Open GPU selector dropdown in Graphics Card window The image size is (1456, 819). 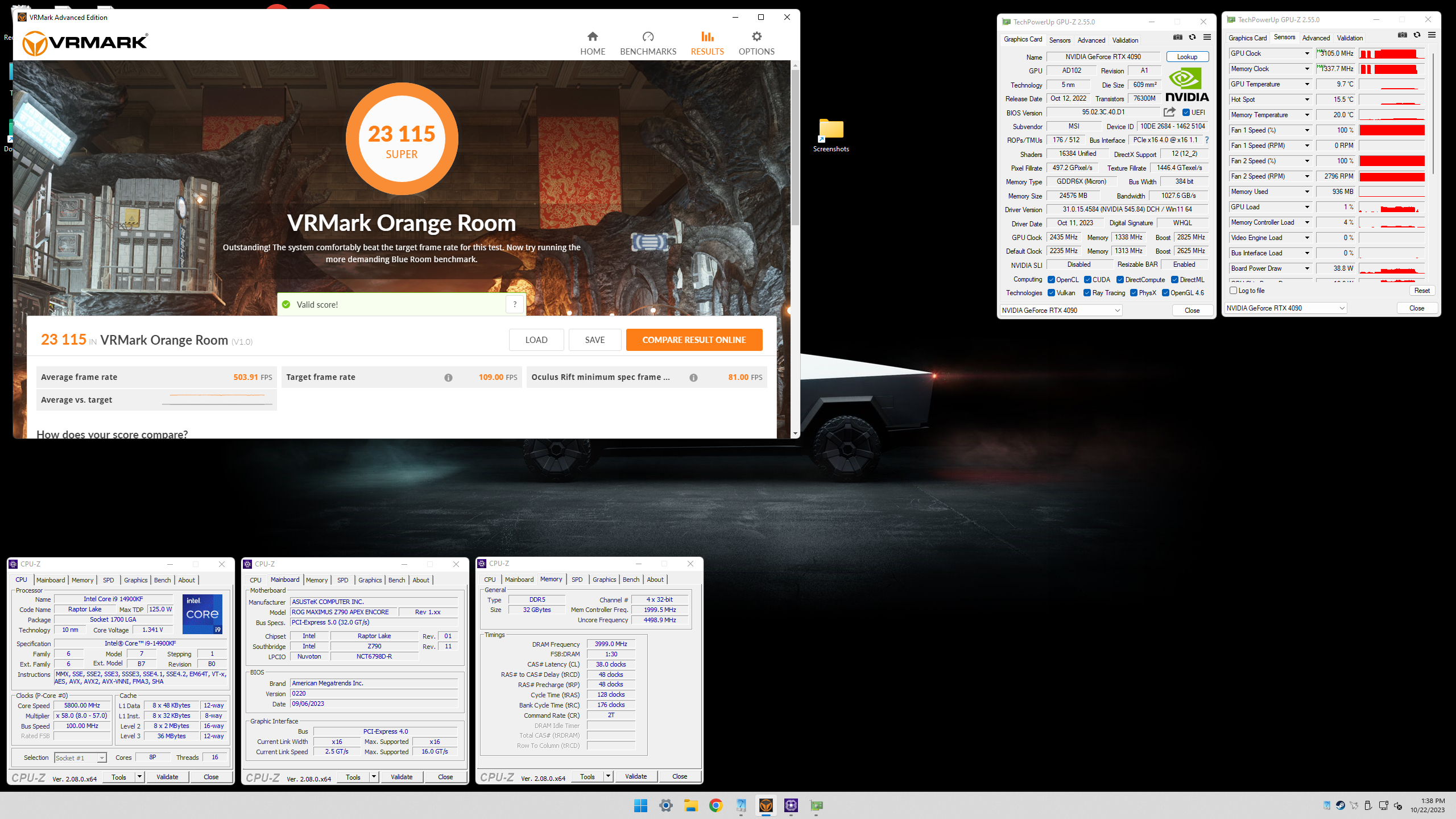(x=1061, y=311)
